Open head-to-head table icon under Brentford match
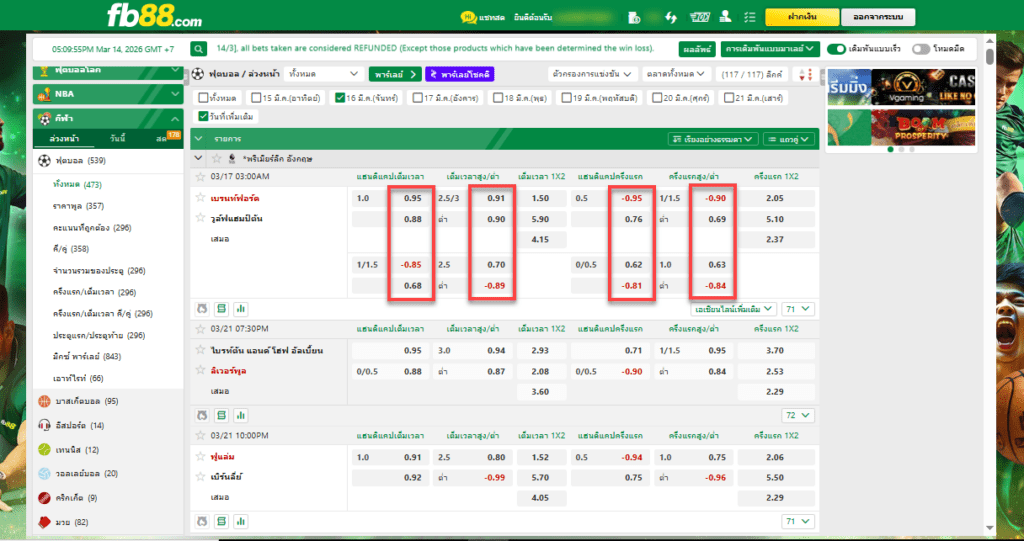Screen dimensions: 1024x541 tap(221, 308)
